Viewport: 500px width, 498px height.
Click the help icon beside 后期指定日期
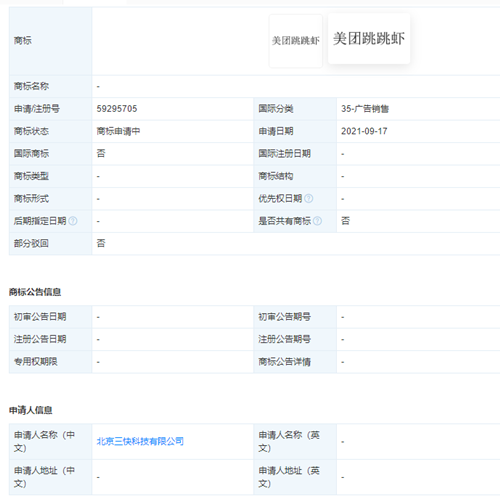[x=73, y=221]
